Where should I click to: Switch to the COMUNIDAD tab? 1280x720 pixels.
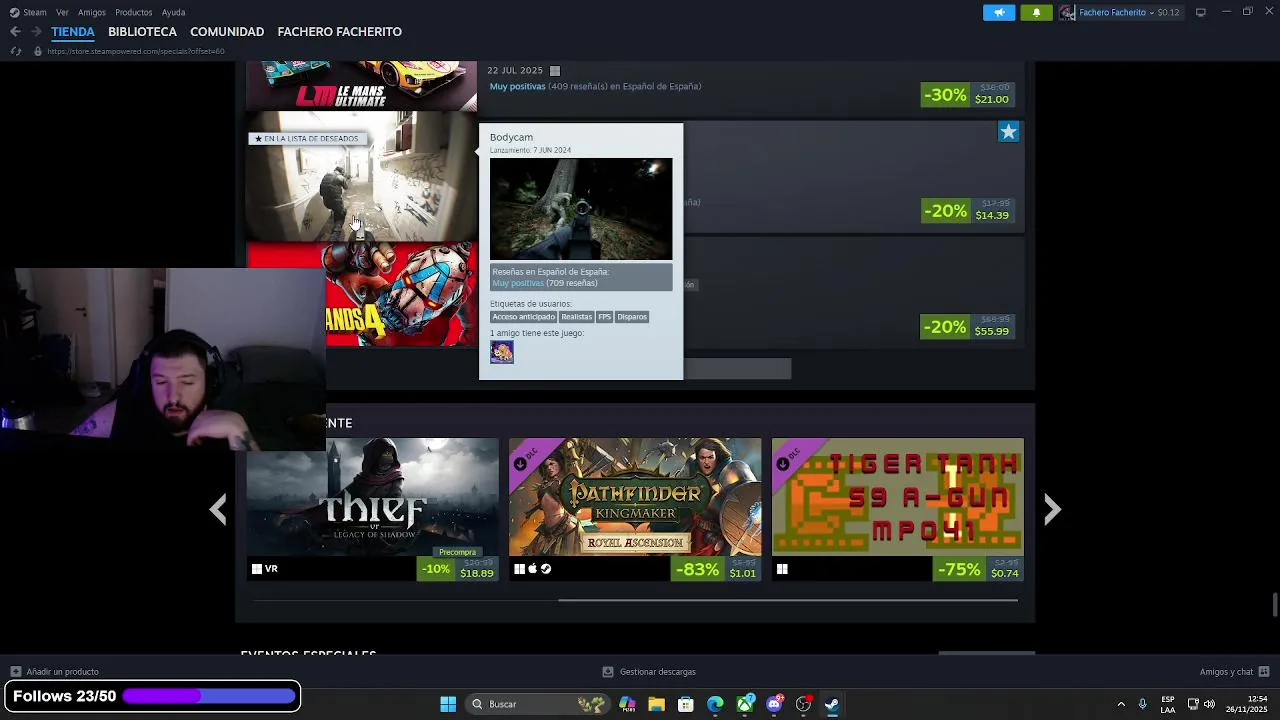click(x=227, y=32)
